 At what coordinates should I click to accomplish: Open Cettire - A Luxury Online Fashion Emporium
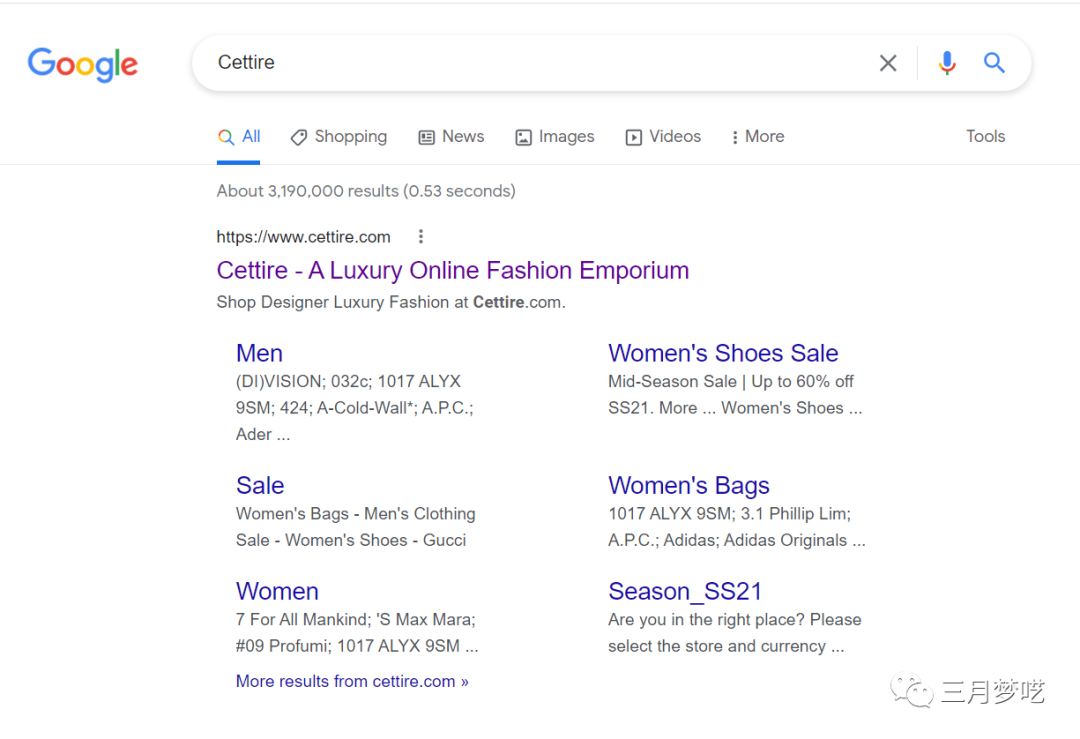[452, 271]
